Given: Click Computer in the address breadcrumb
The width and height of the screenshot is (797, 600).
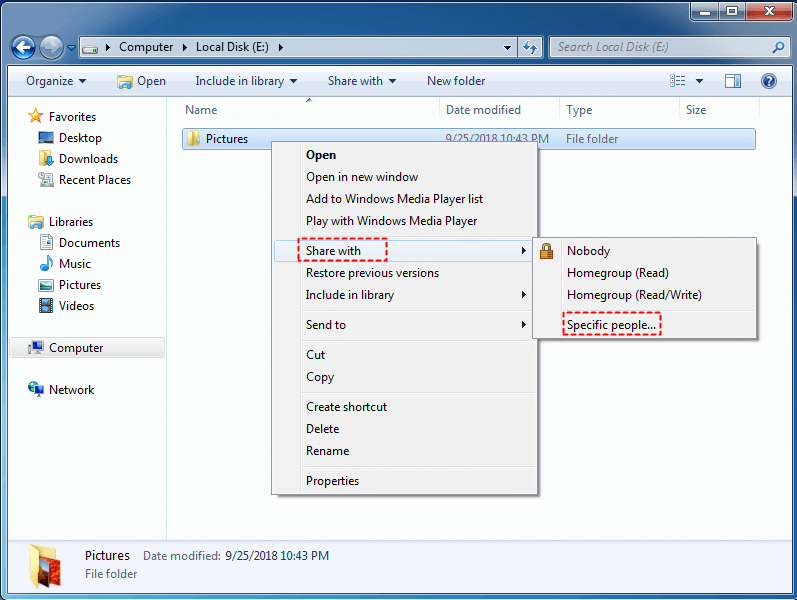Looking at the screenshot, I should tap(146, 47).
